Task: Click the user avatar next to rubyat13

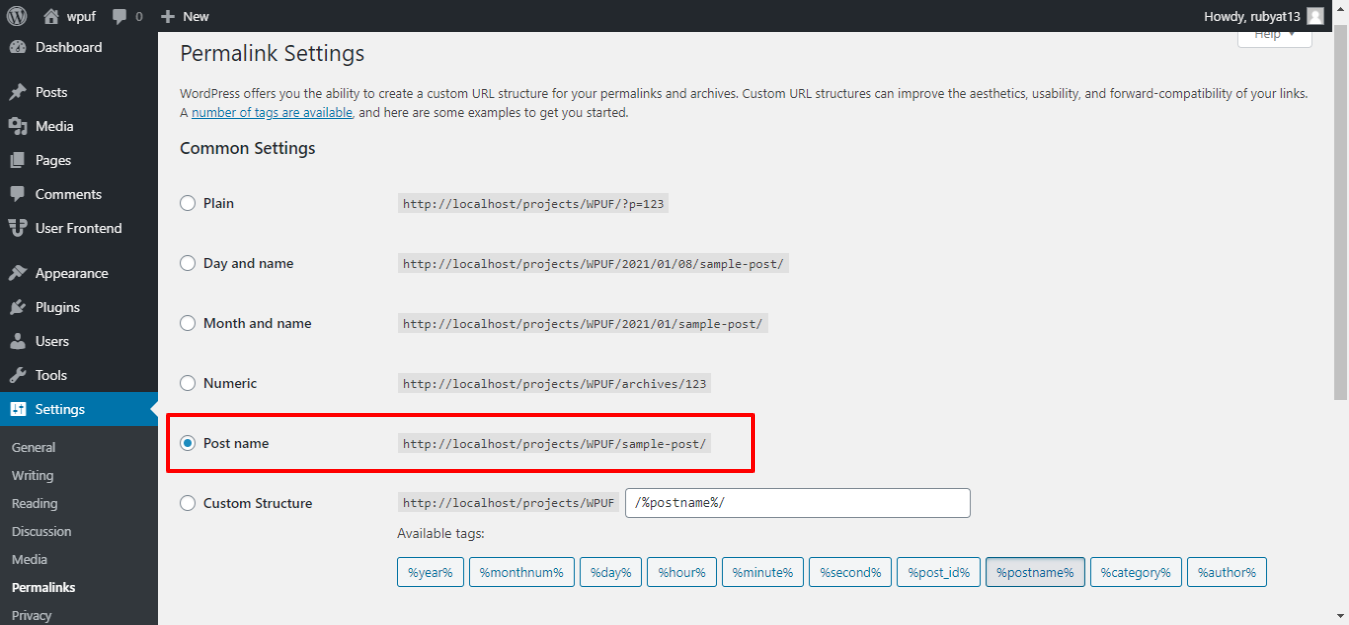Action: (x=1315, y=16)
